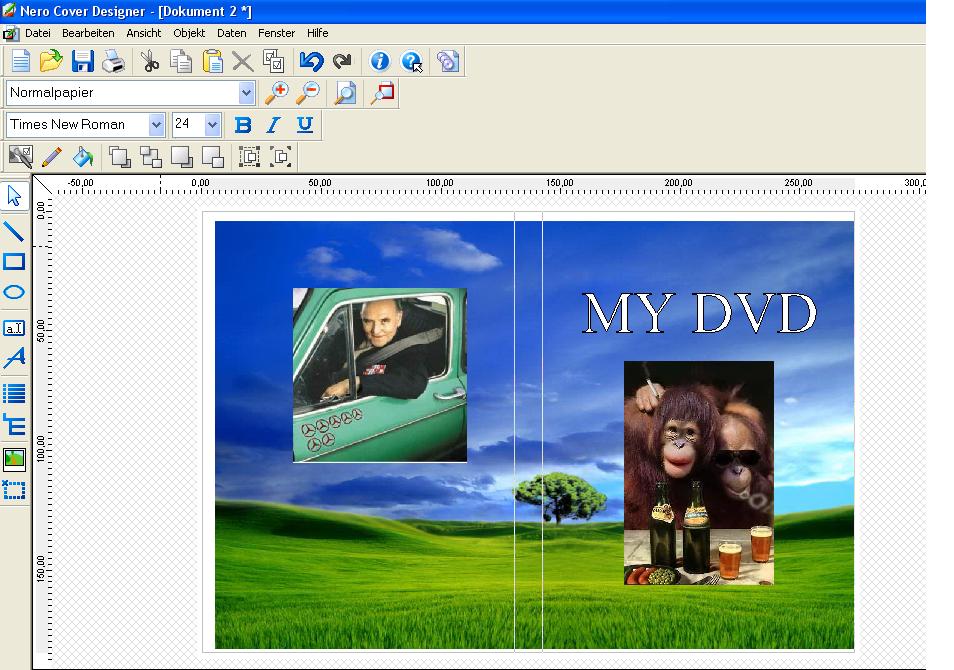Choose the Text Box tool
Image resolution: width=954 pixels, height=670 pixels.
[x=14, y=328]
